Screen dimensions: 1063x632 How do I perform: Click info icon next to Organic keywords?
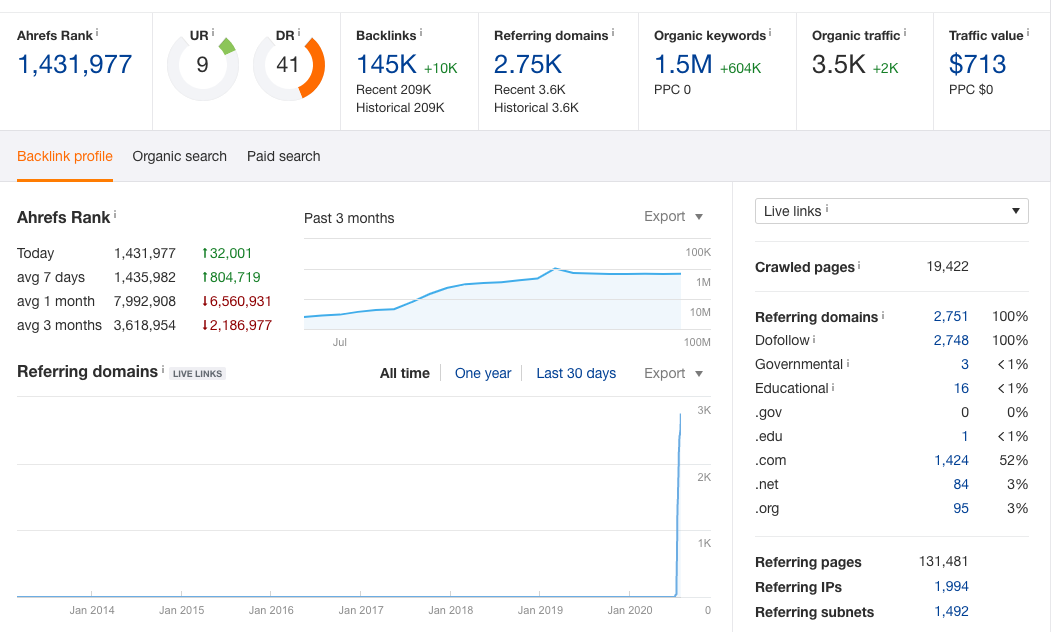[770, 32]
